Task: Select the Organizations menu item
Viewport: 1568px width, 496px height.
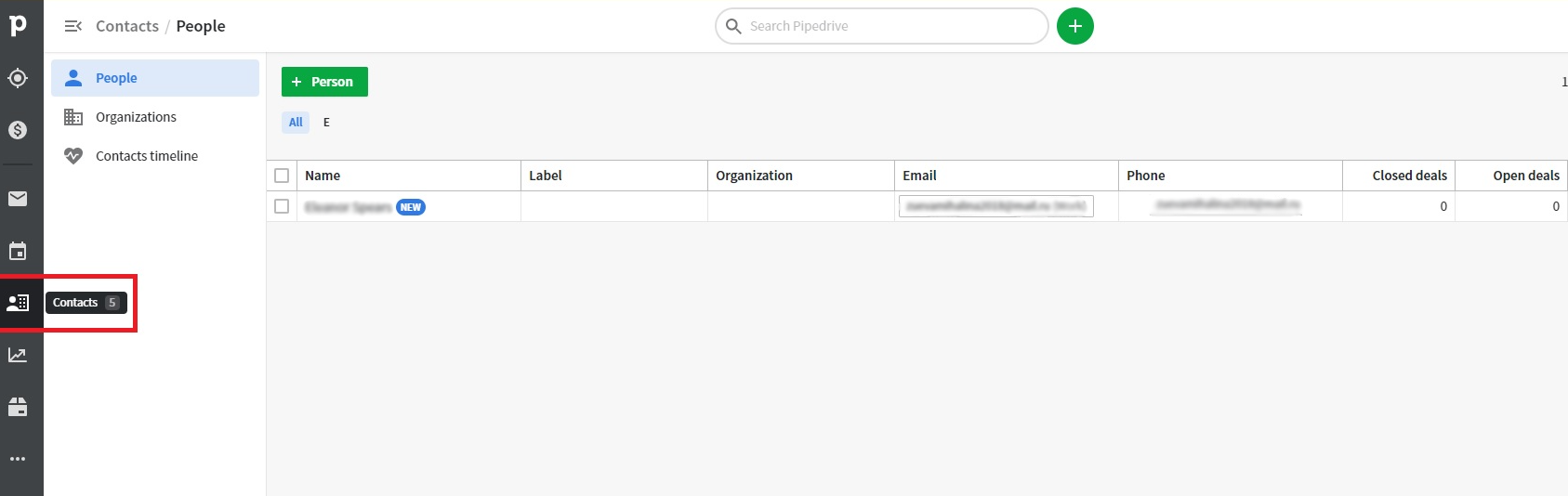Action: point(155,117)
